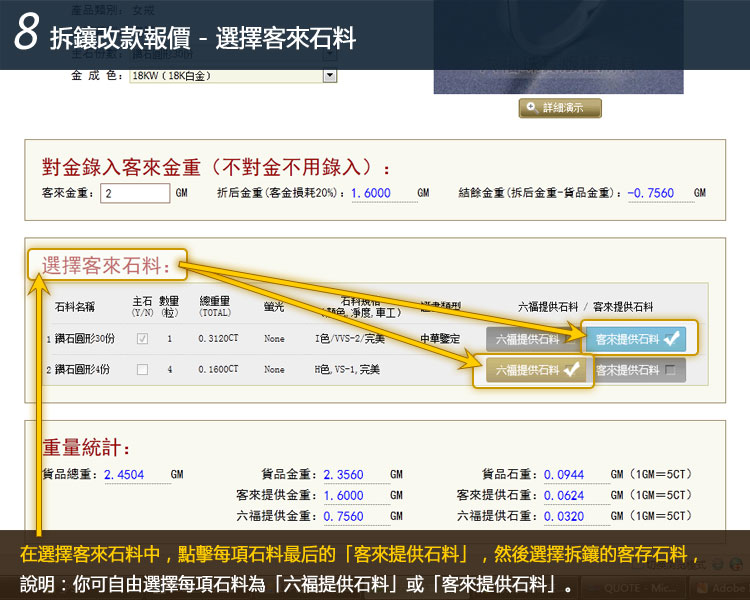Click the 18KW (18K白金) combo box field
The width and height of the screenshot is (750, 600).
pyautogui.click(x=233, y=76)
